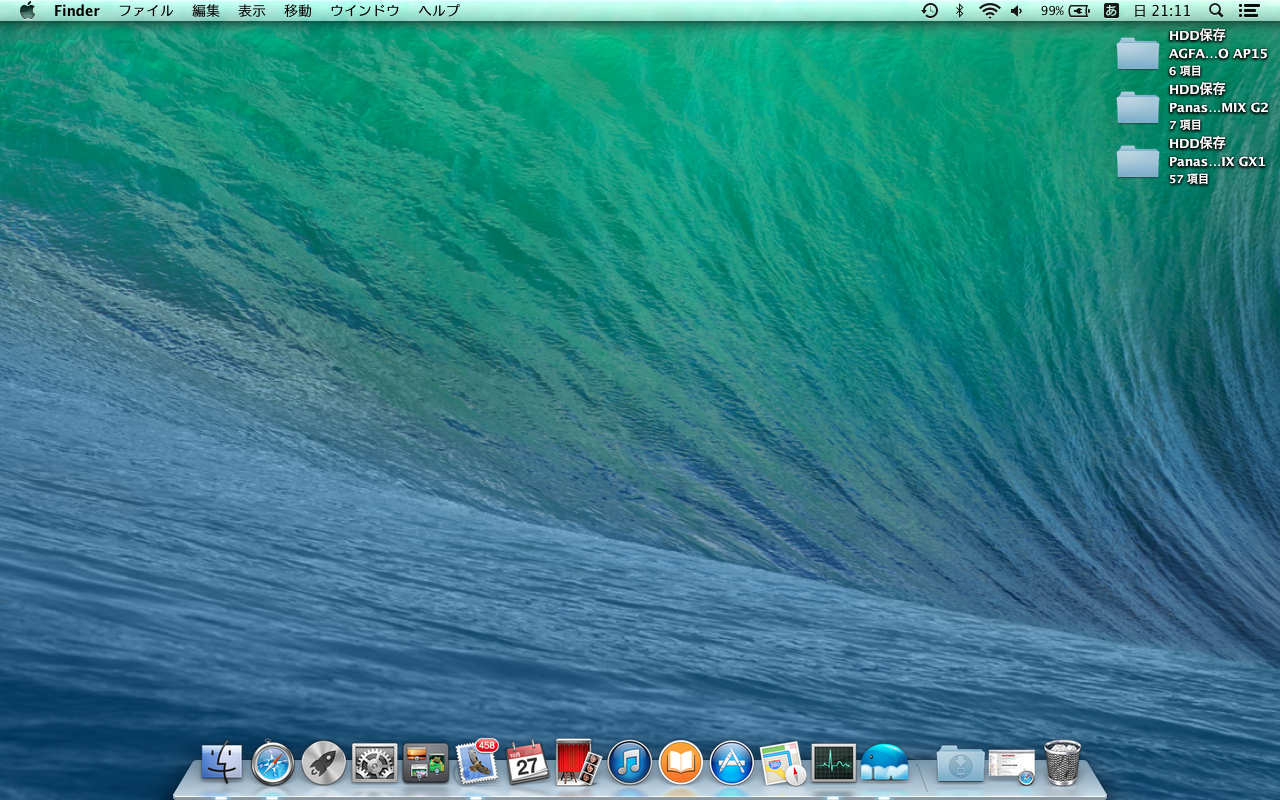Select the HDD保存 Panas…IX GX1 folder
This screenshot has width=1280, height=800.
tap(1138, 161)
